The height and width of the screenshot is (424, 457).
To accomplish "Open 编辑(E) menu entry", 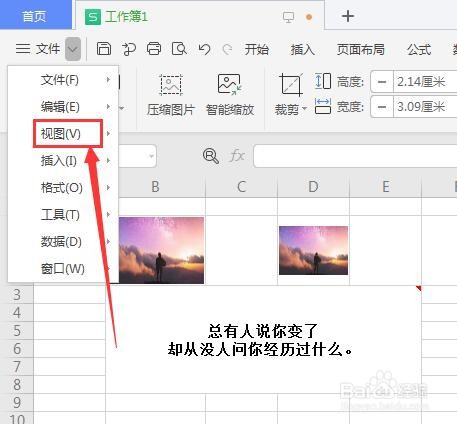I will point(63,107).
